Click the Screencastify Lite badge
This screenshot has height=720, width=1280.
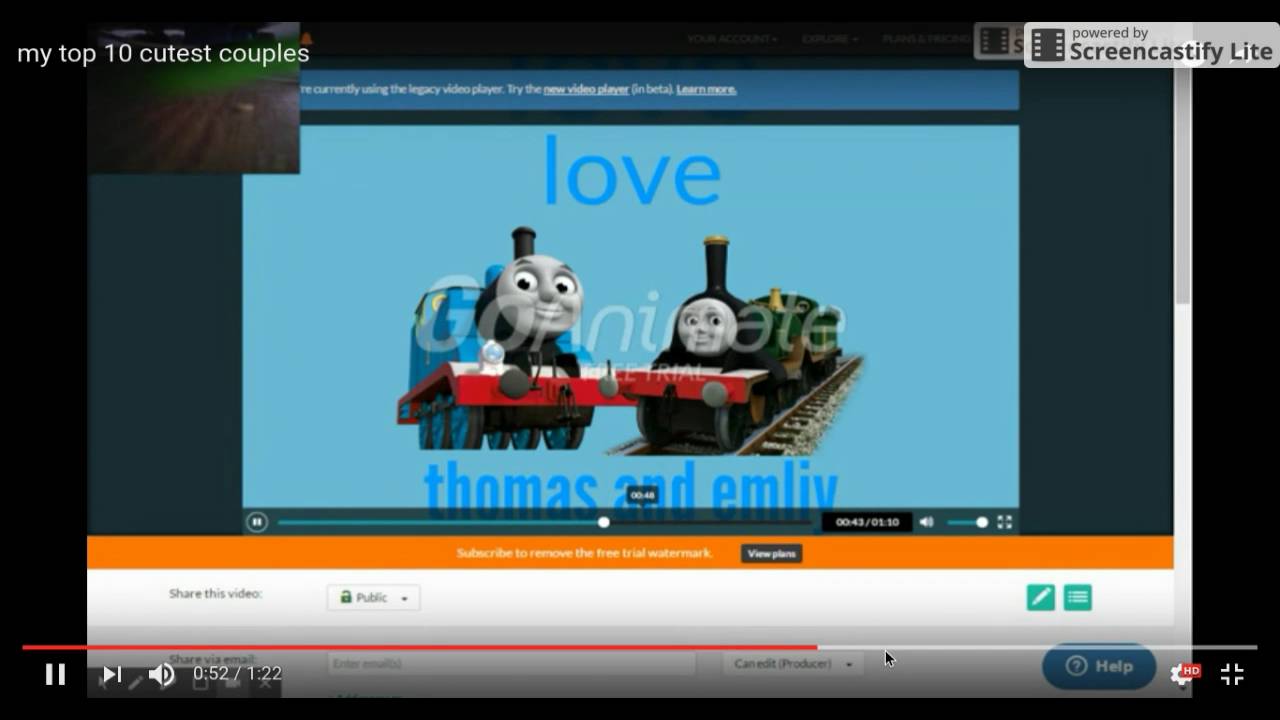pos(1151,45)
